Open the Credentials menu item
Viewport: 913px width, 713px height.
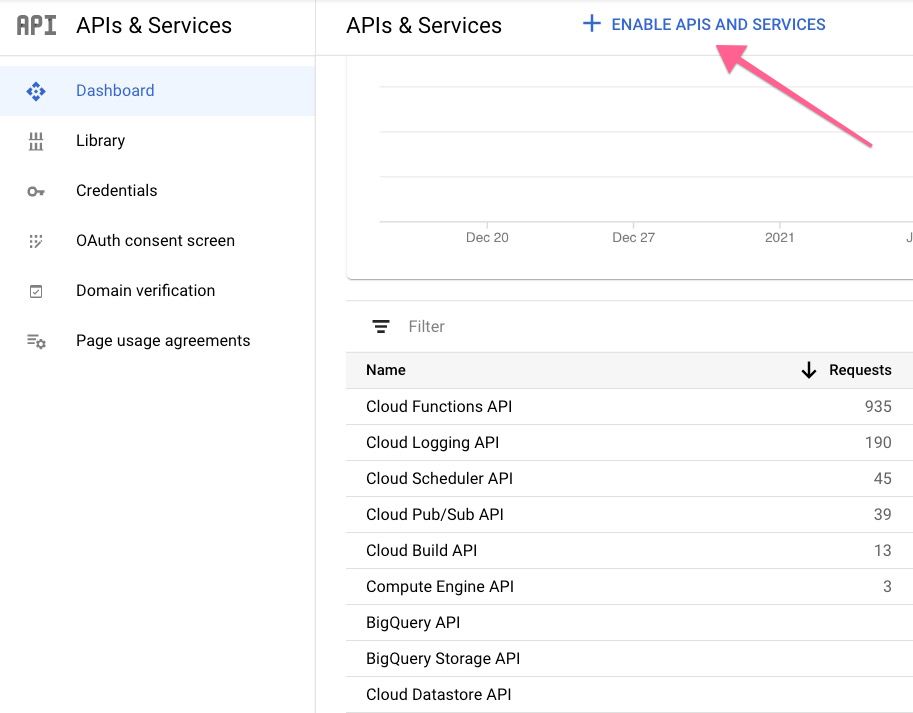pyautogui.click(x=116, y=191)
